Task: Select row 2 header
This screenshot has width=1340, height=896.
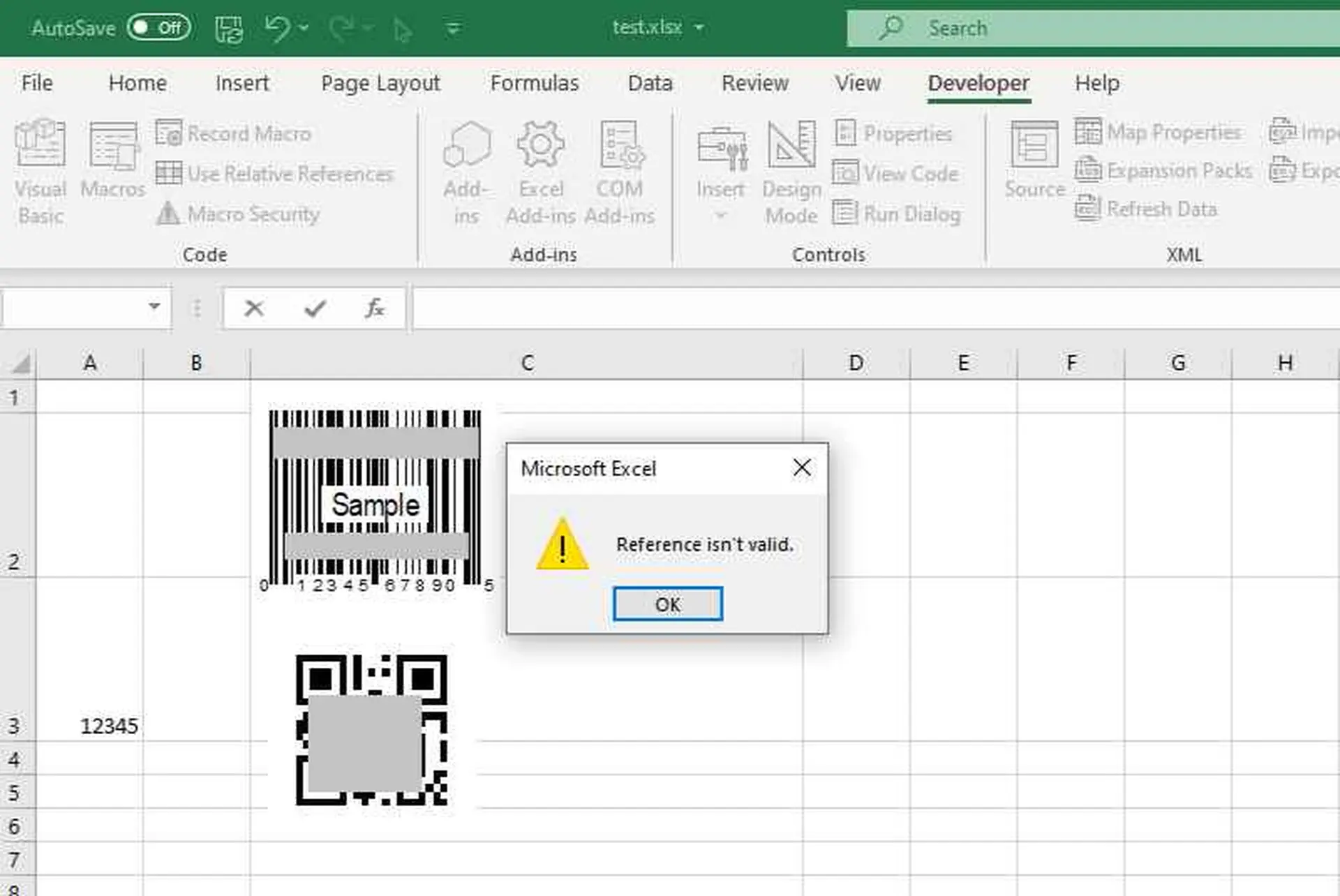Action: (x=17, y=495)
